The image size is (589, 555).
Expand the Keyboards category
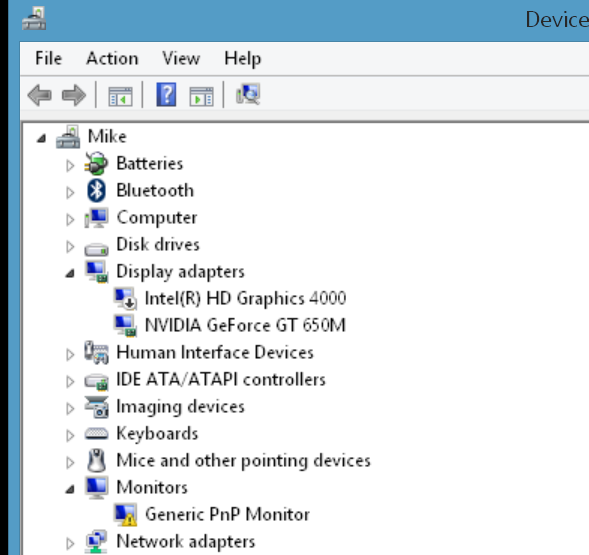70,436
